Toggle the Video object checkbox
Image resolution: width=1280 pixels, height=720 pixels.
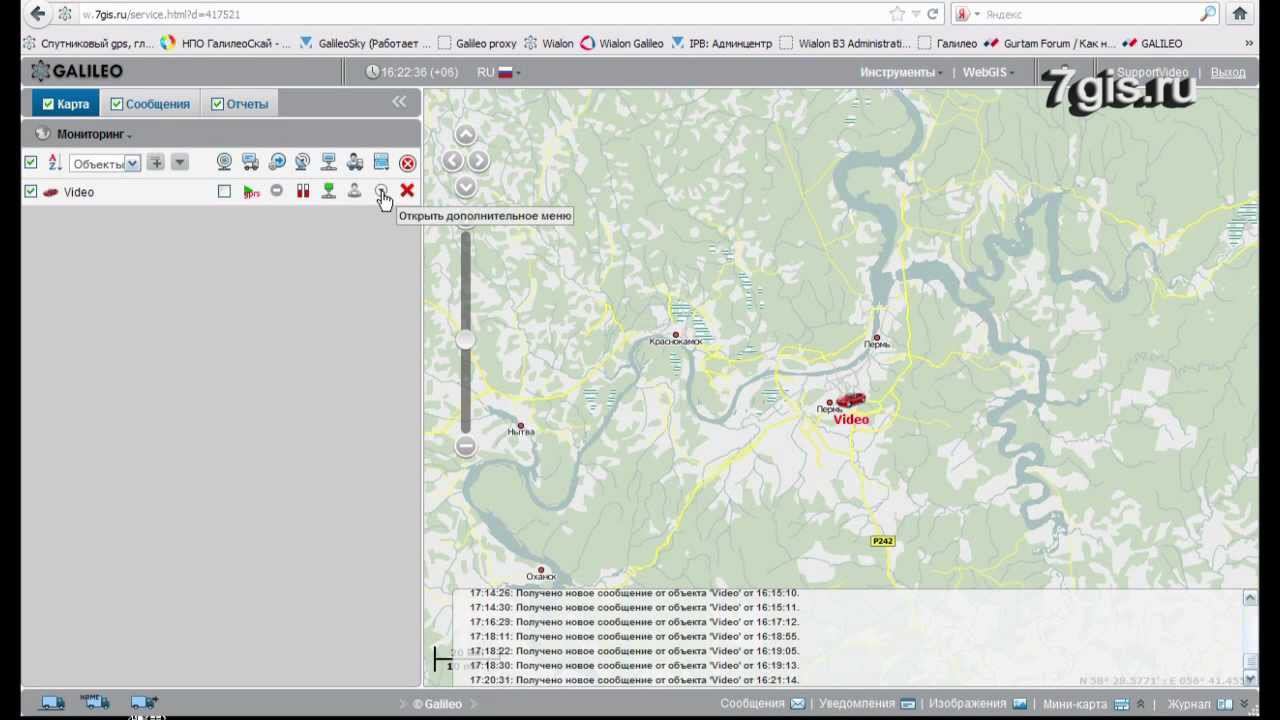31,192
